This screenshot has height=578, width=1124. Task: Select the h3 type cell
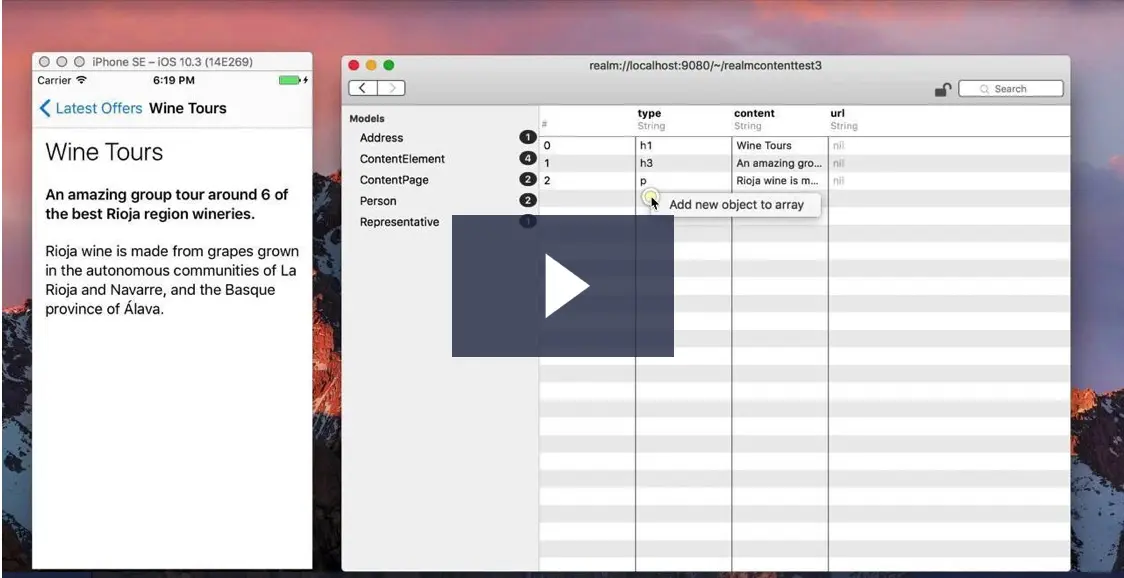coord(683,164)
